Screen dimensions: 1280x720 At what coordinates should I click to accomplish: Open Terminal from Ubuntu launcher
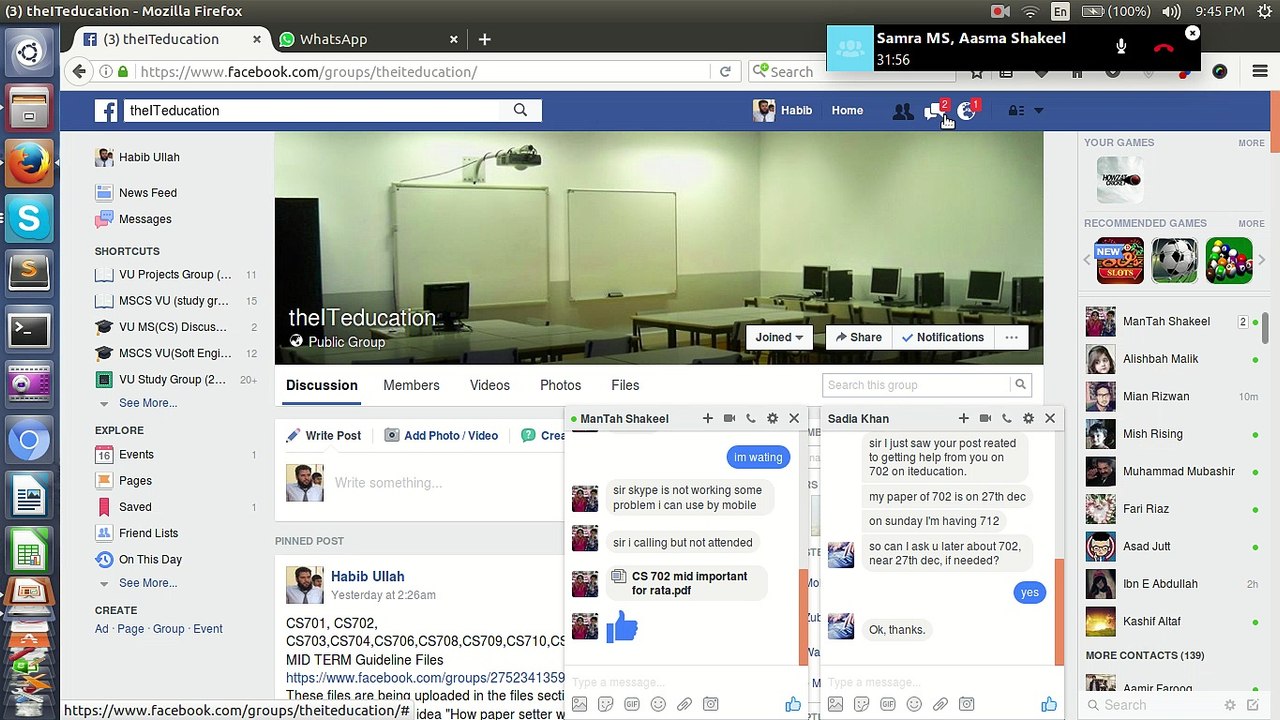tap(29, 329)
